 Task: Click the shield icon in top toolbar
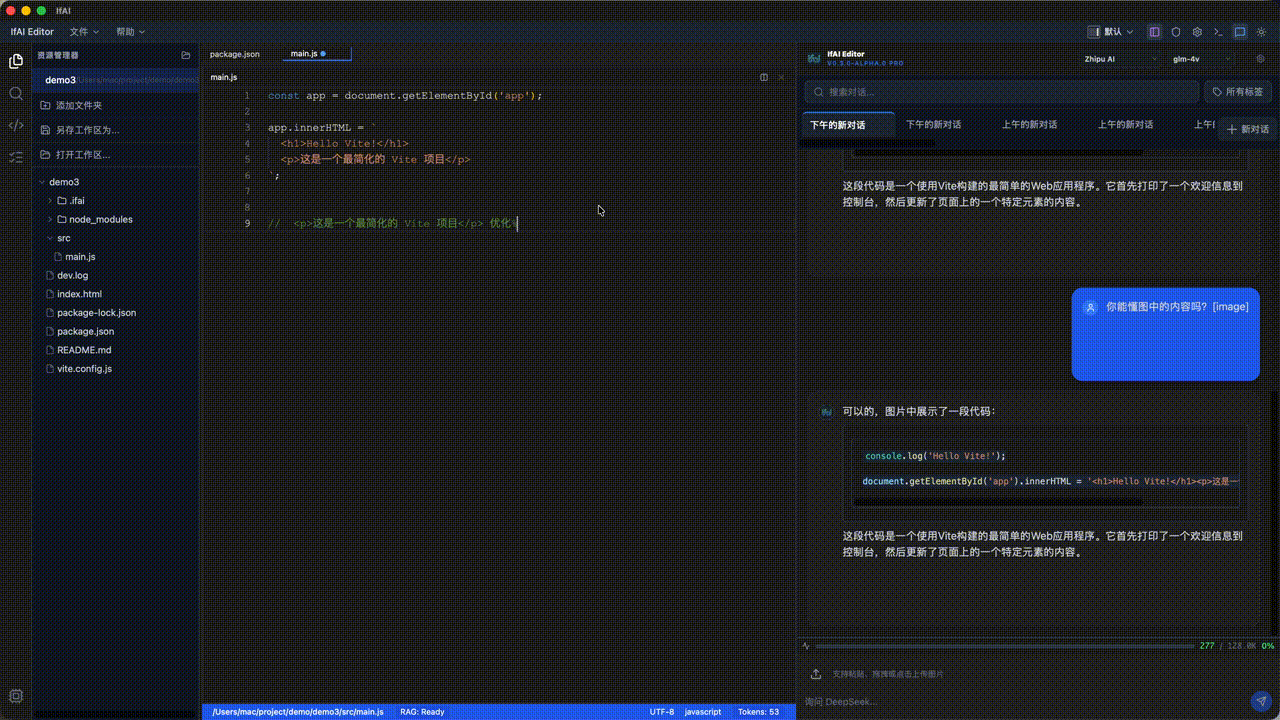[x=1176, y=32]
